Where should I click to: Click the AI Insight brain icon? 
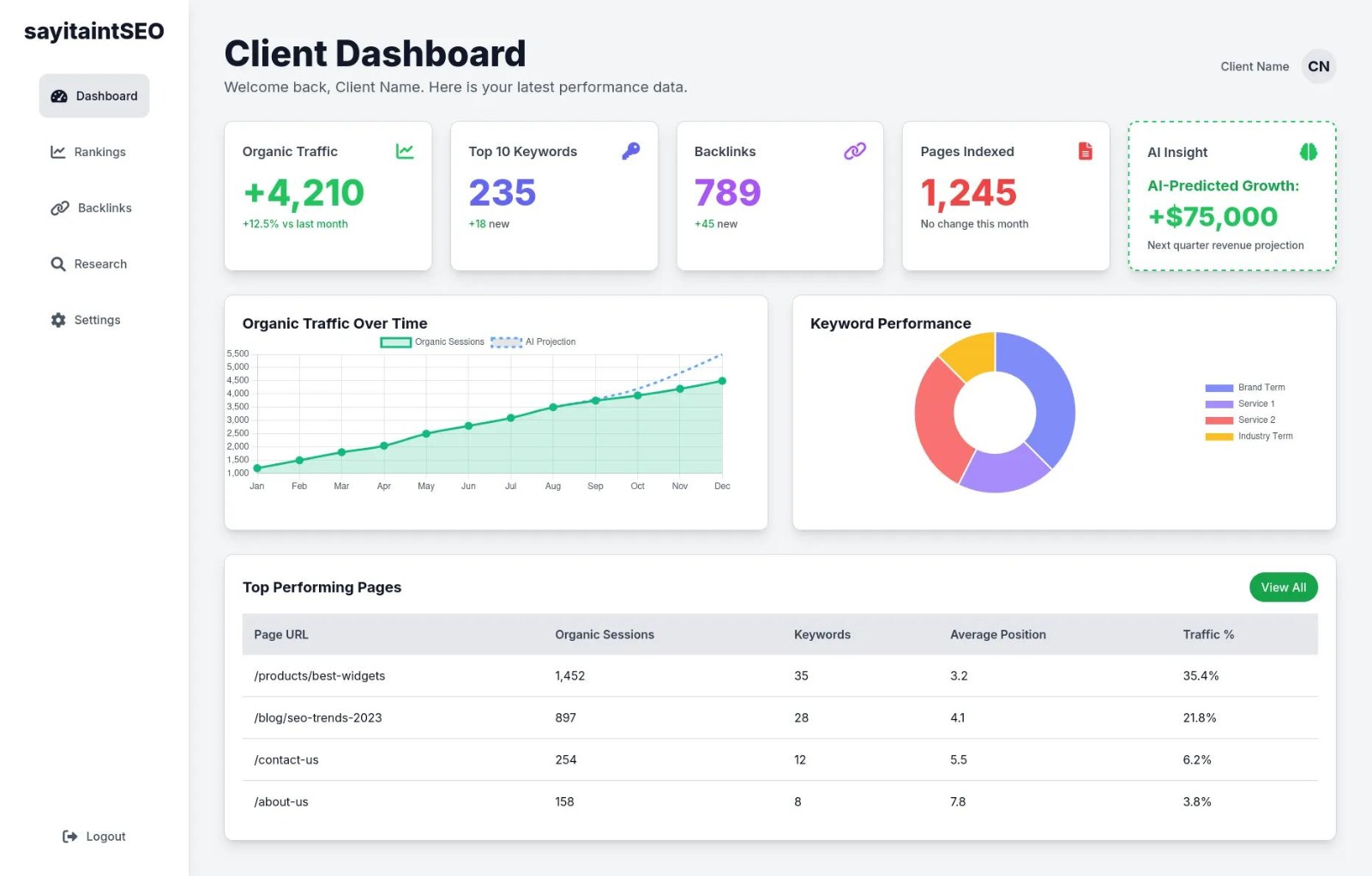pos(1309,152)
